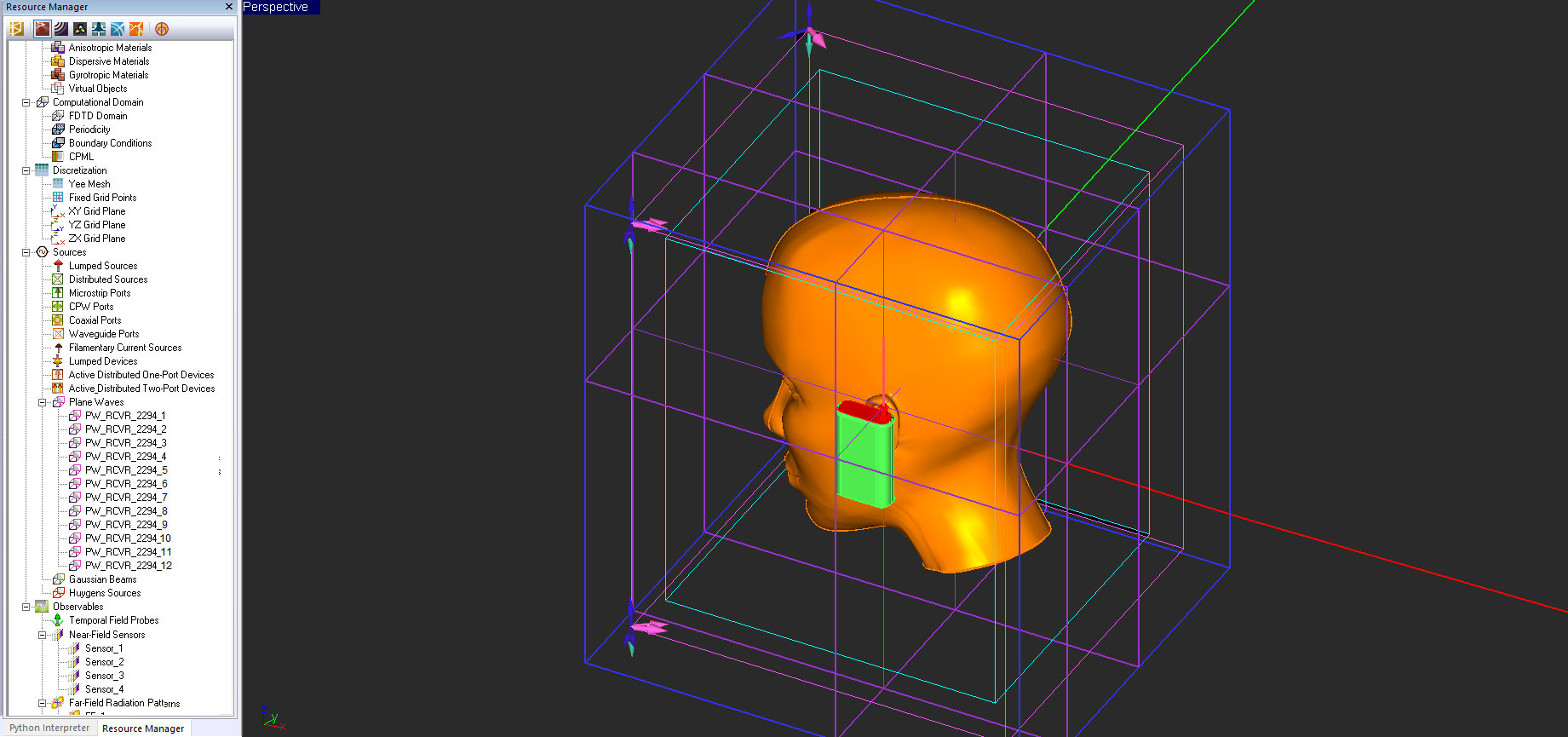The height and width of the screenshot is (737, 1568).
Task: Select Sensor_3 in the tree
Action: [104, 676]
